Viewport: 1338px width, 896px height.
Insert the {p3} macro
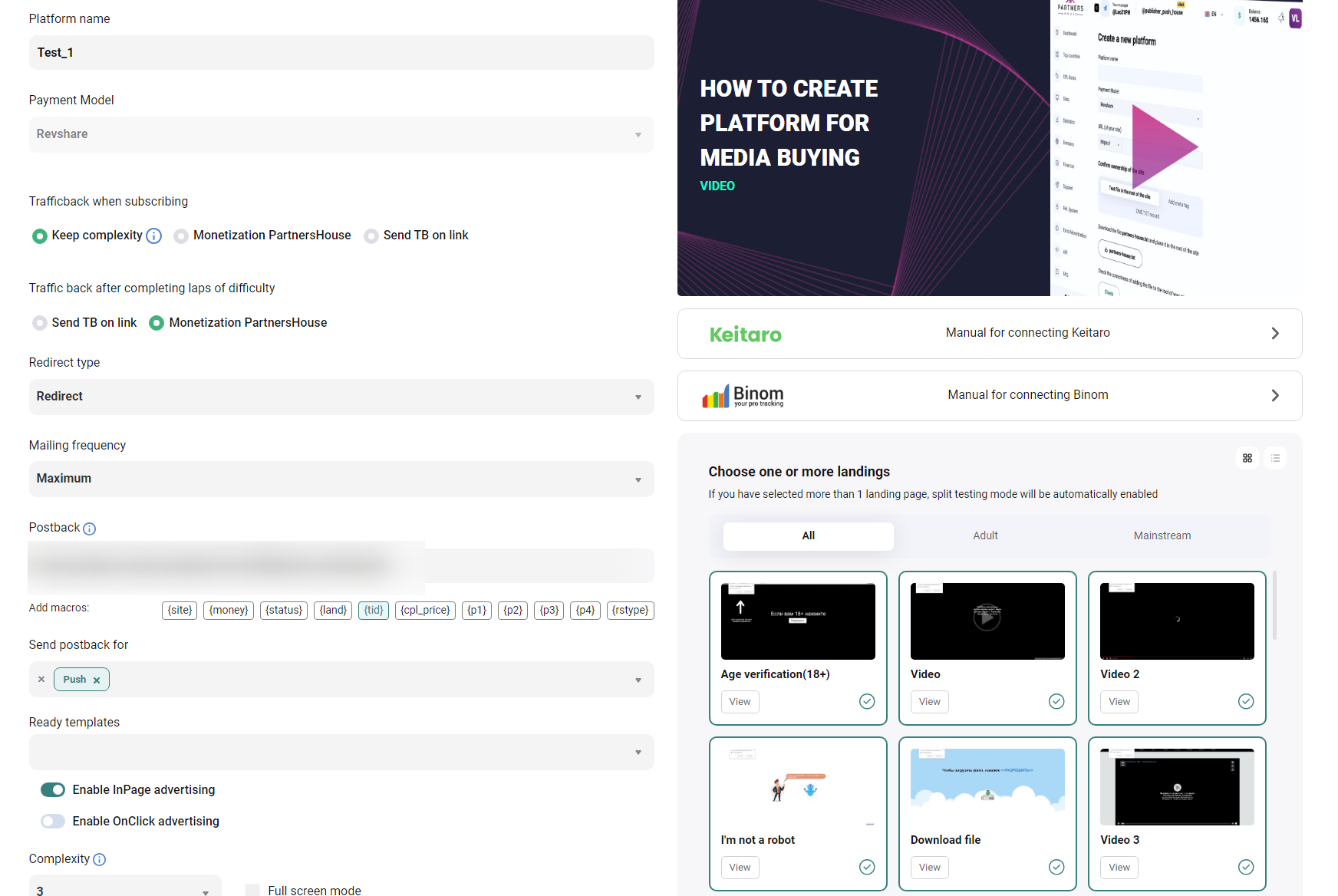point(549,611)
